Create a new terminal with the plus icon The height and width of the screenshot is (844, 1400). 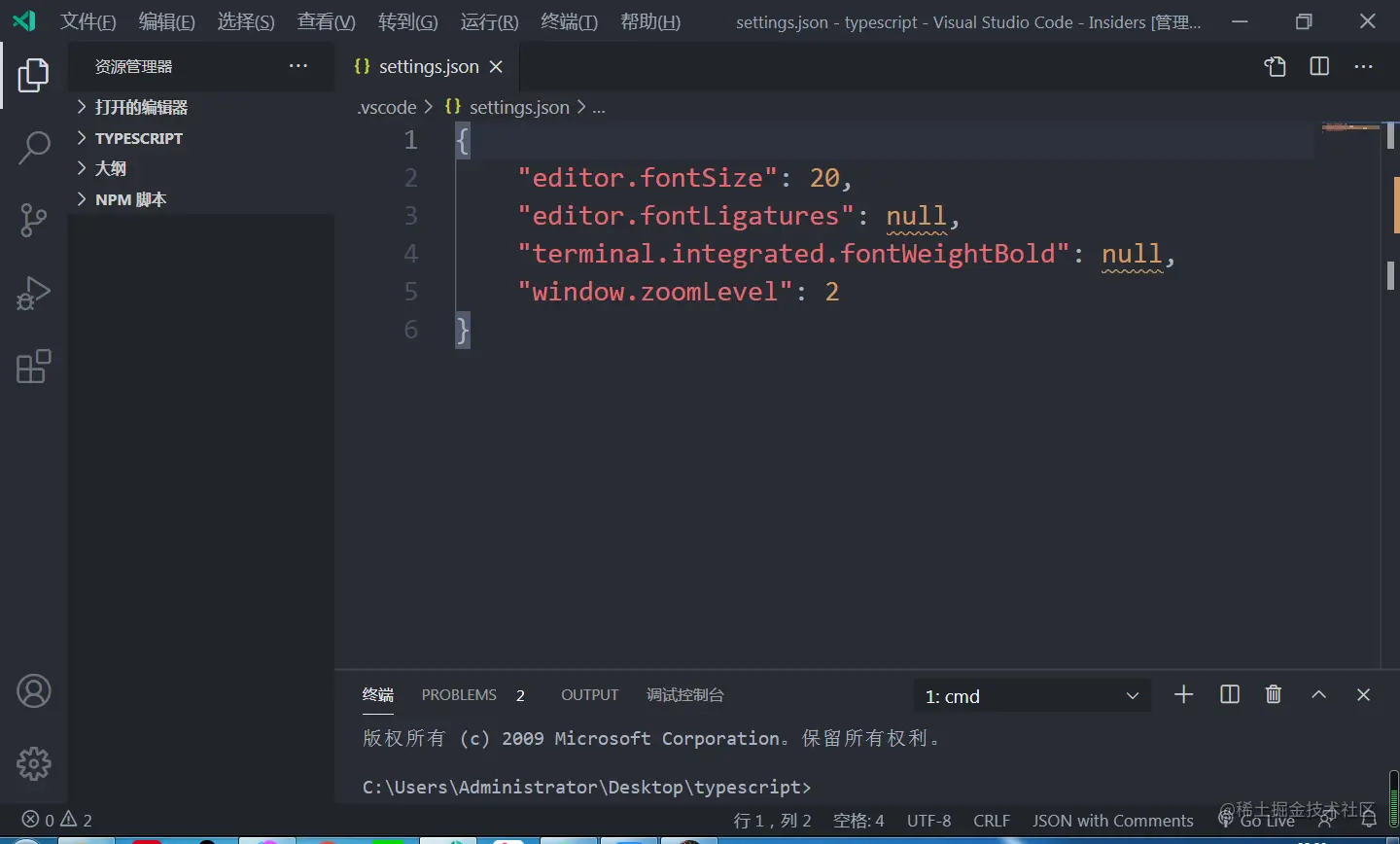pos(1183,694)
